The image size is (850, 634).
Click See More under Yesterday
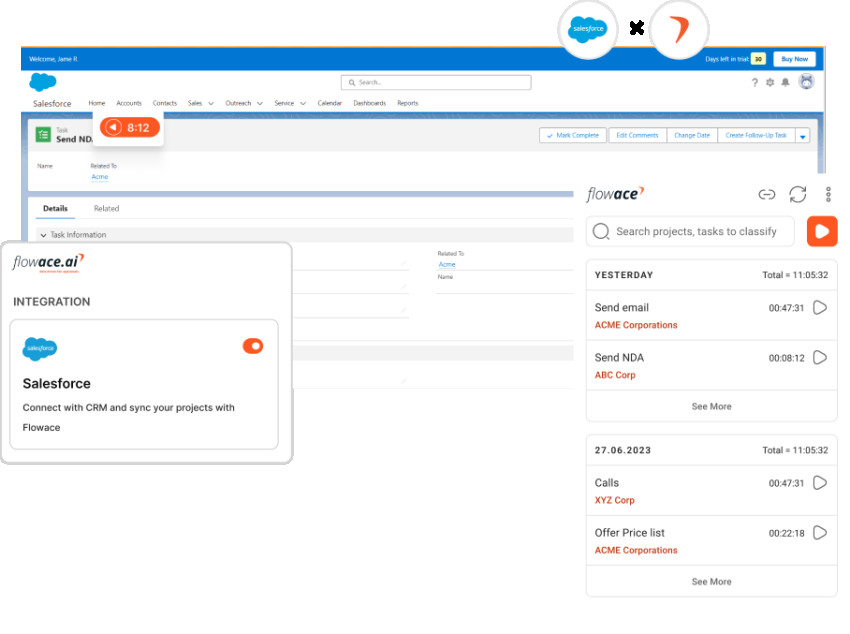click(711, 406)
